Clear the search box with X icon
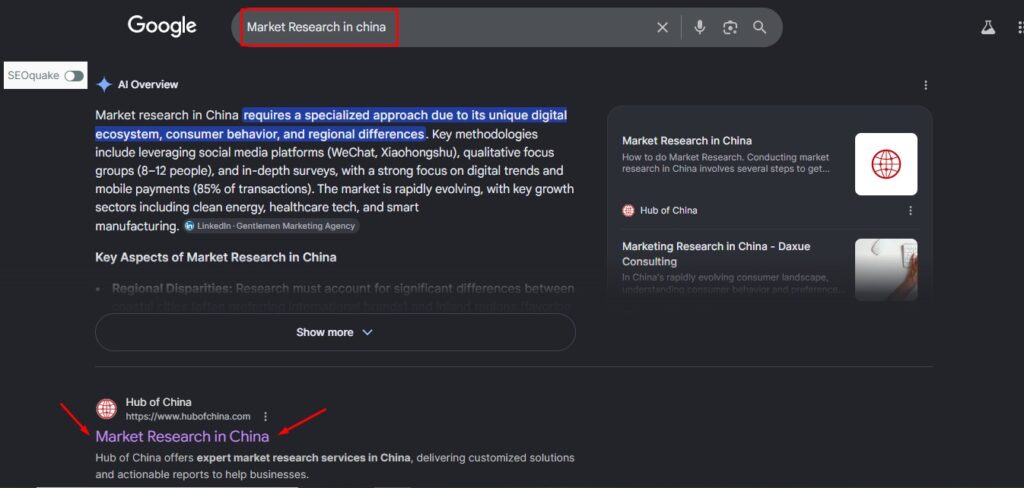The width and height of the screenshot is (1024, 488). click(x=662, y=27)
